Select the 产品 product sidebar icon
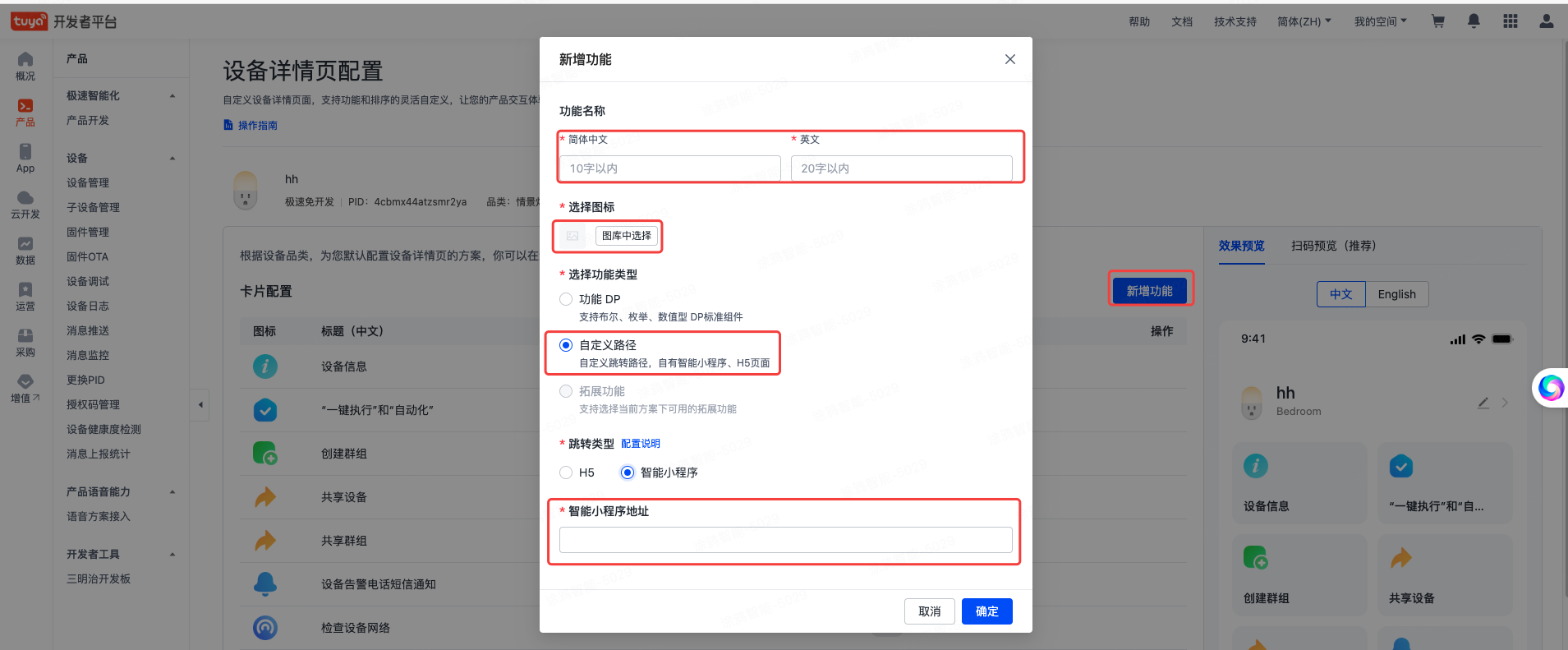This screenshot has height=650, width=1568. pos(25,113)
